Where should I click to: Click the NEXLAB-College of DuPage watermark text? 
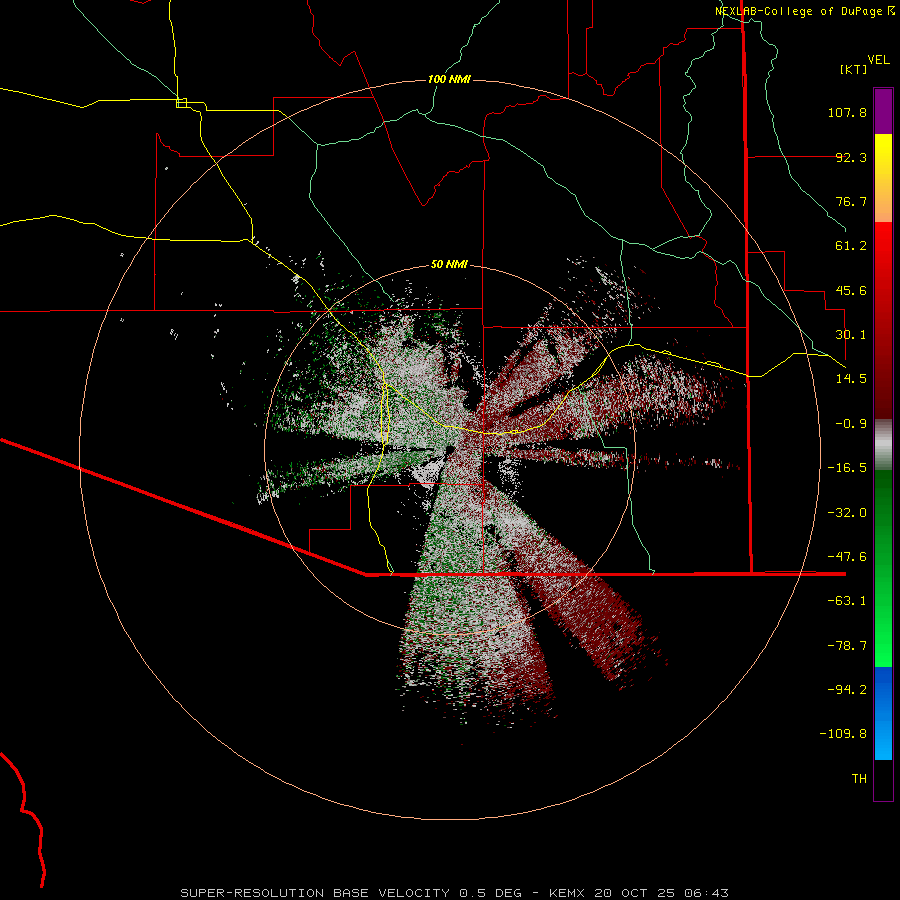[804, 11]
